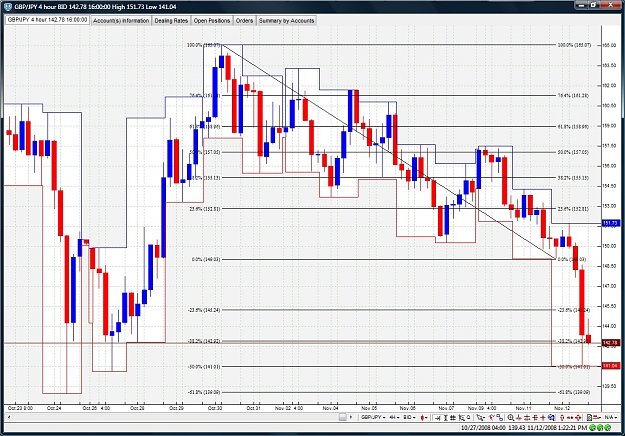Open the 4H timeframe dropdown
625x436 pixels.
pyautogui.click(x=394, y=417)
